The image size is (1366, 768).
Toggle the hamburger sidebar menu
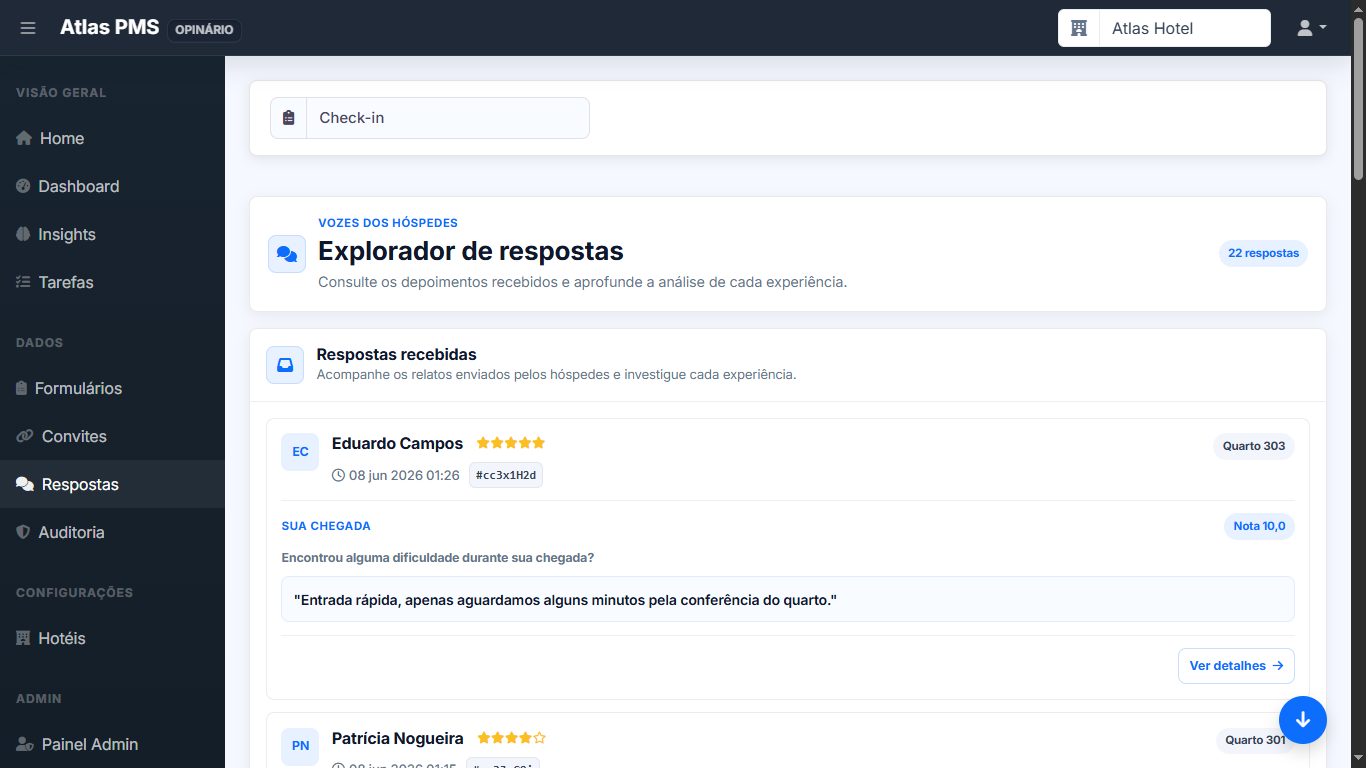28,28
